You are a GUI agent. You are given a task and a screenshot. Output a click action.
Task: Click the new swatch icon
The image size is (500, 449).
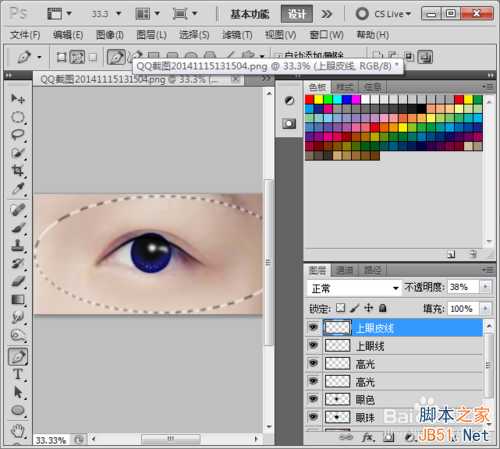click(451, 254)
